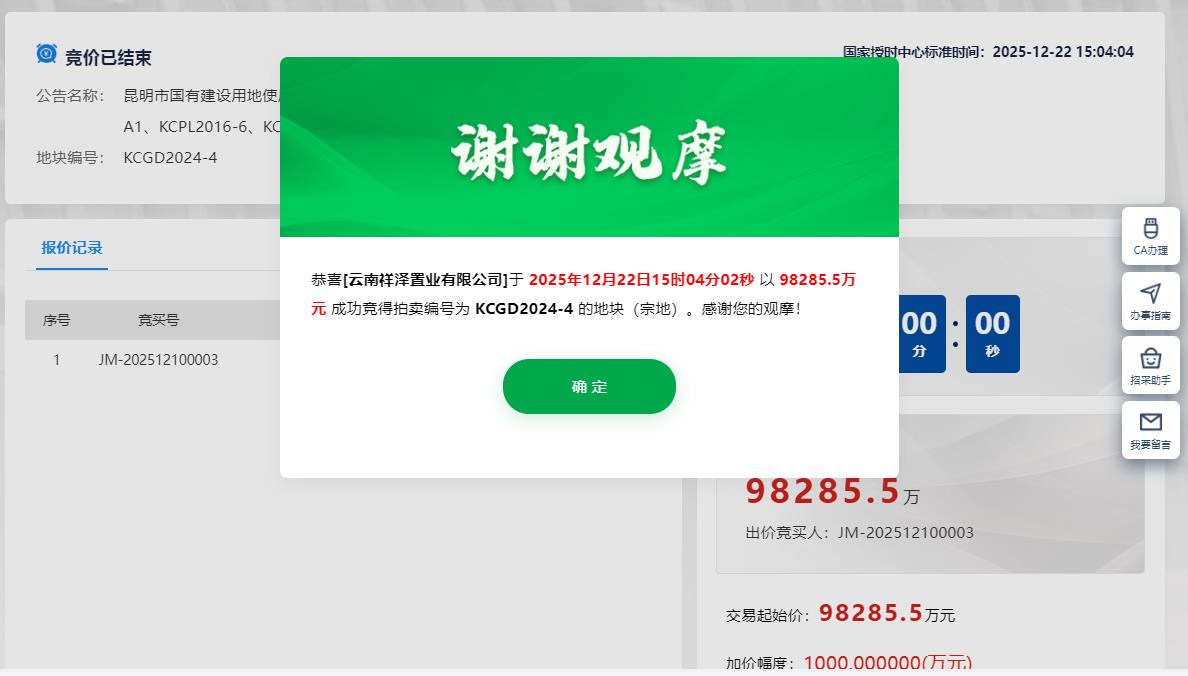Open the 办事指南 paper plane icon
Viewport: 1188px width, 676px height.
coord(1150,301)
